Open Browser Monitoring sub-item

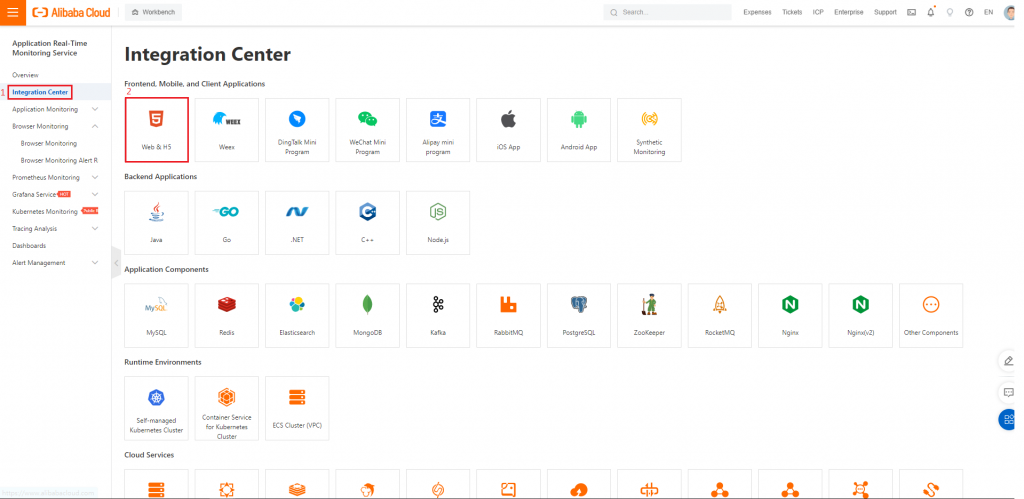pyautogui.click(x=48, y=143)
